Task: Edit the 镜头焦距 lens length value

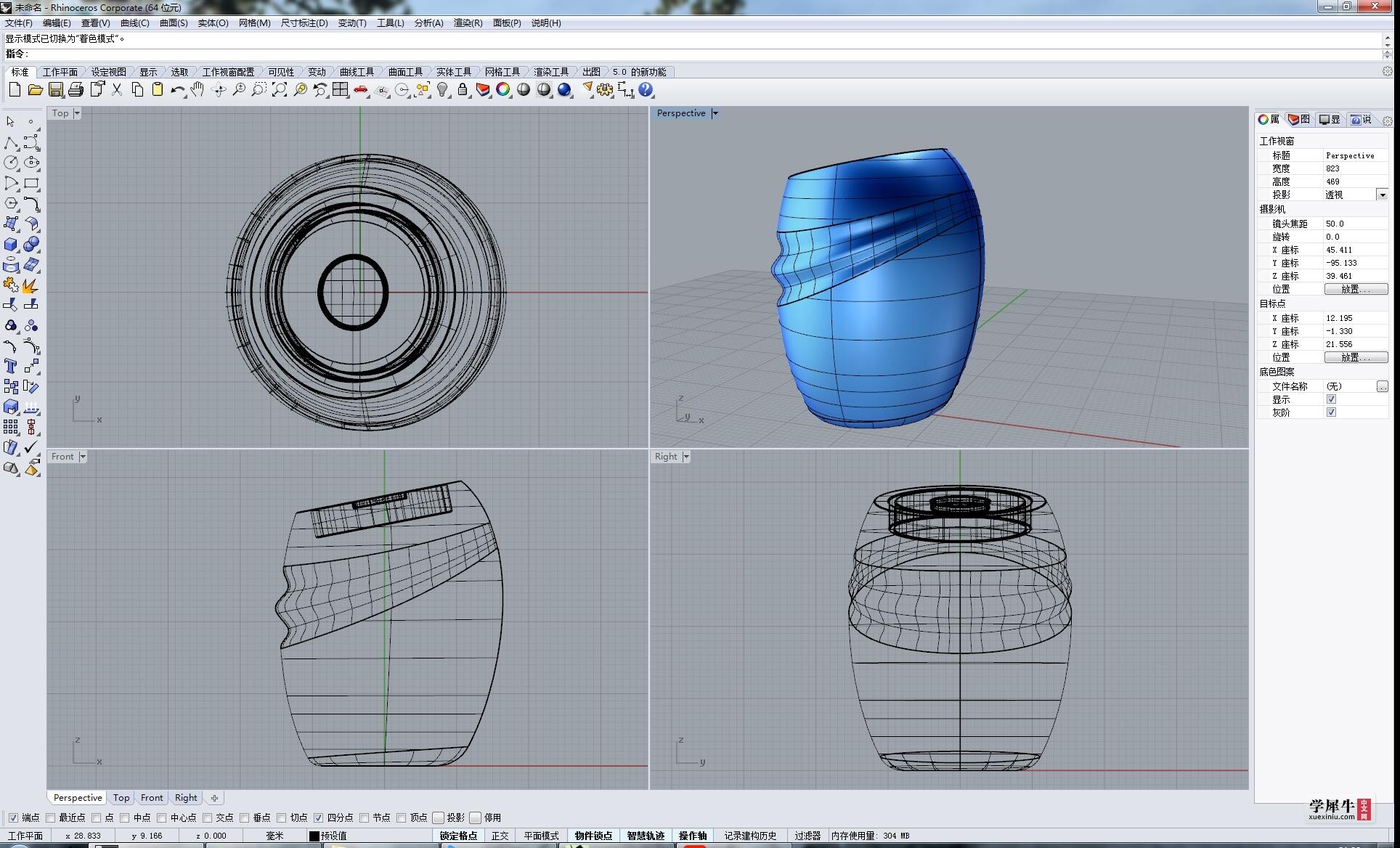Action: (1355, 224)
